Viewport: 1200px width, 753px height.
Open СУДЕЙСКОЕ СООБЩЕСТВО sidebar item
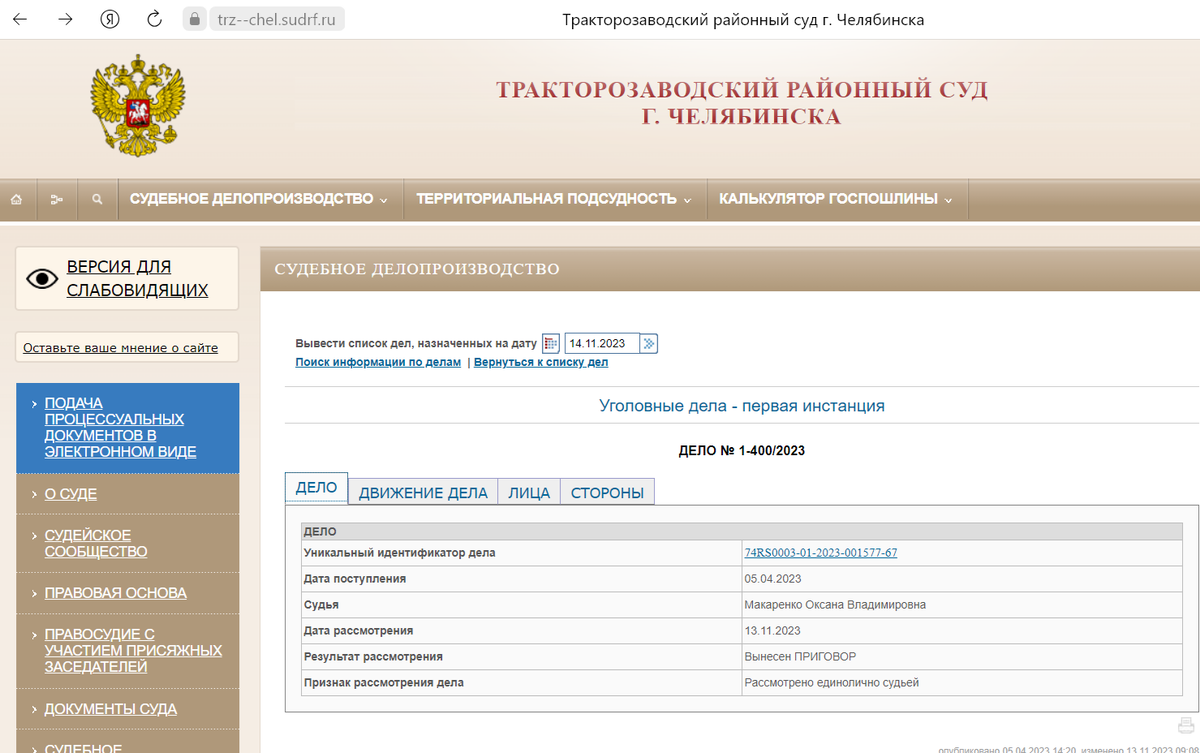[x=96, y=543]
